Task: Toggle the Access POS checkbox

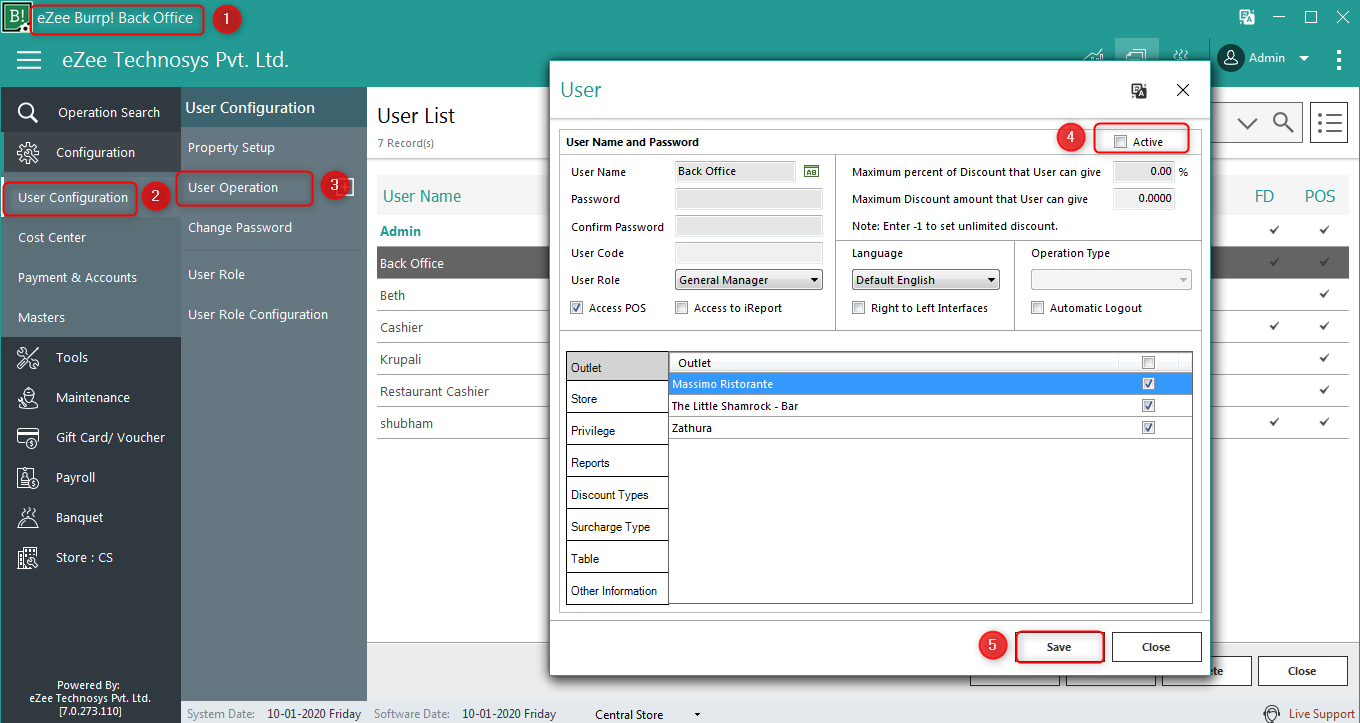Action: pyautogui.click(x=576, y=308)
